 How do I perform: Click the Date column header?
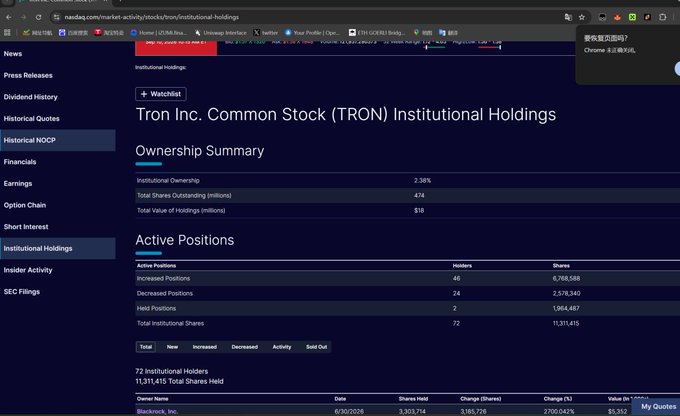click(x=340, y=399)
